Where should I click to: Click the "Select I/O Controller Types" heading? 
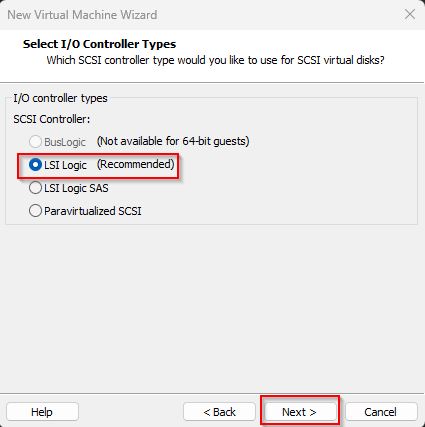(99, 44)
